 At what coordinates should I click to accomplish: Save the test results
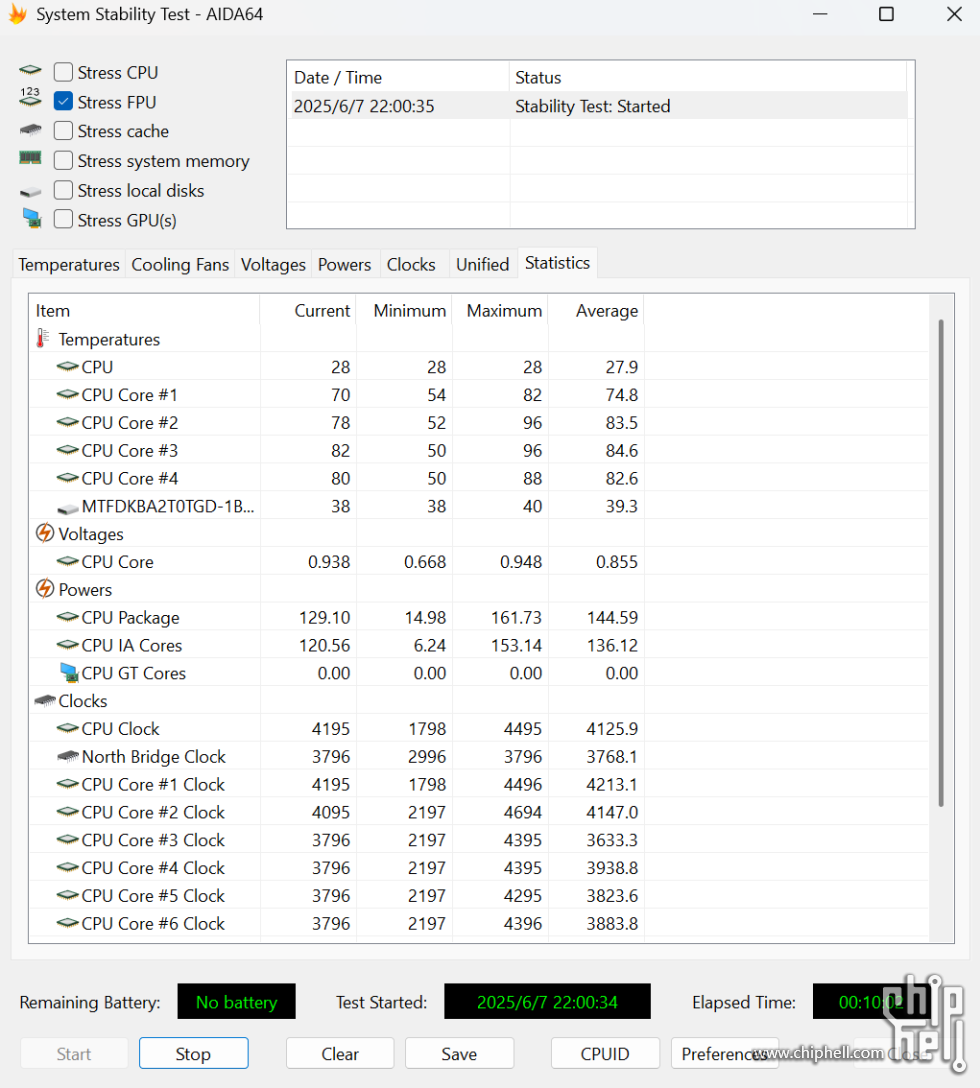(459, 1053)
